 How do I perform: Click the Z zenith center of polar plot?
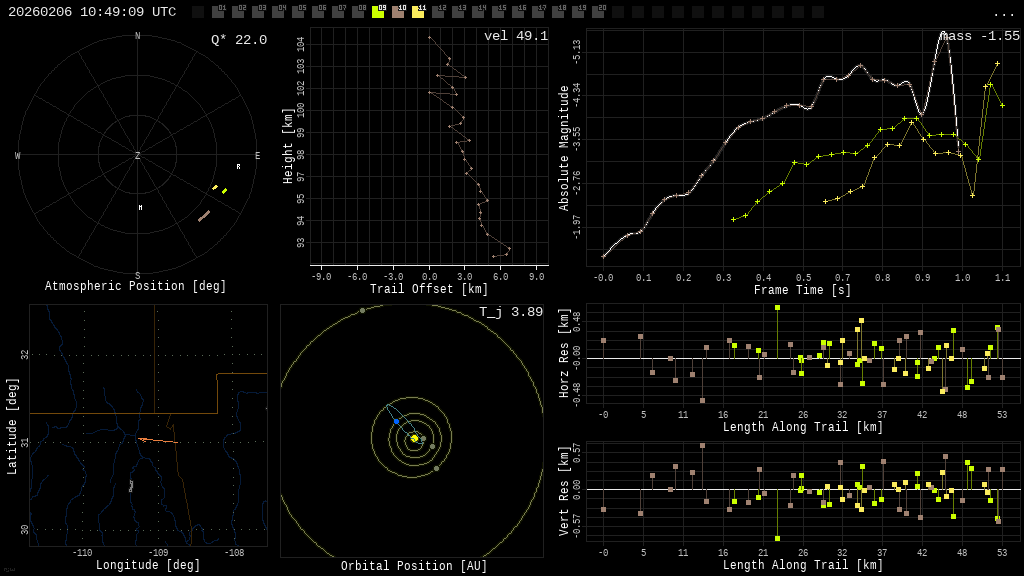(138, 156)
